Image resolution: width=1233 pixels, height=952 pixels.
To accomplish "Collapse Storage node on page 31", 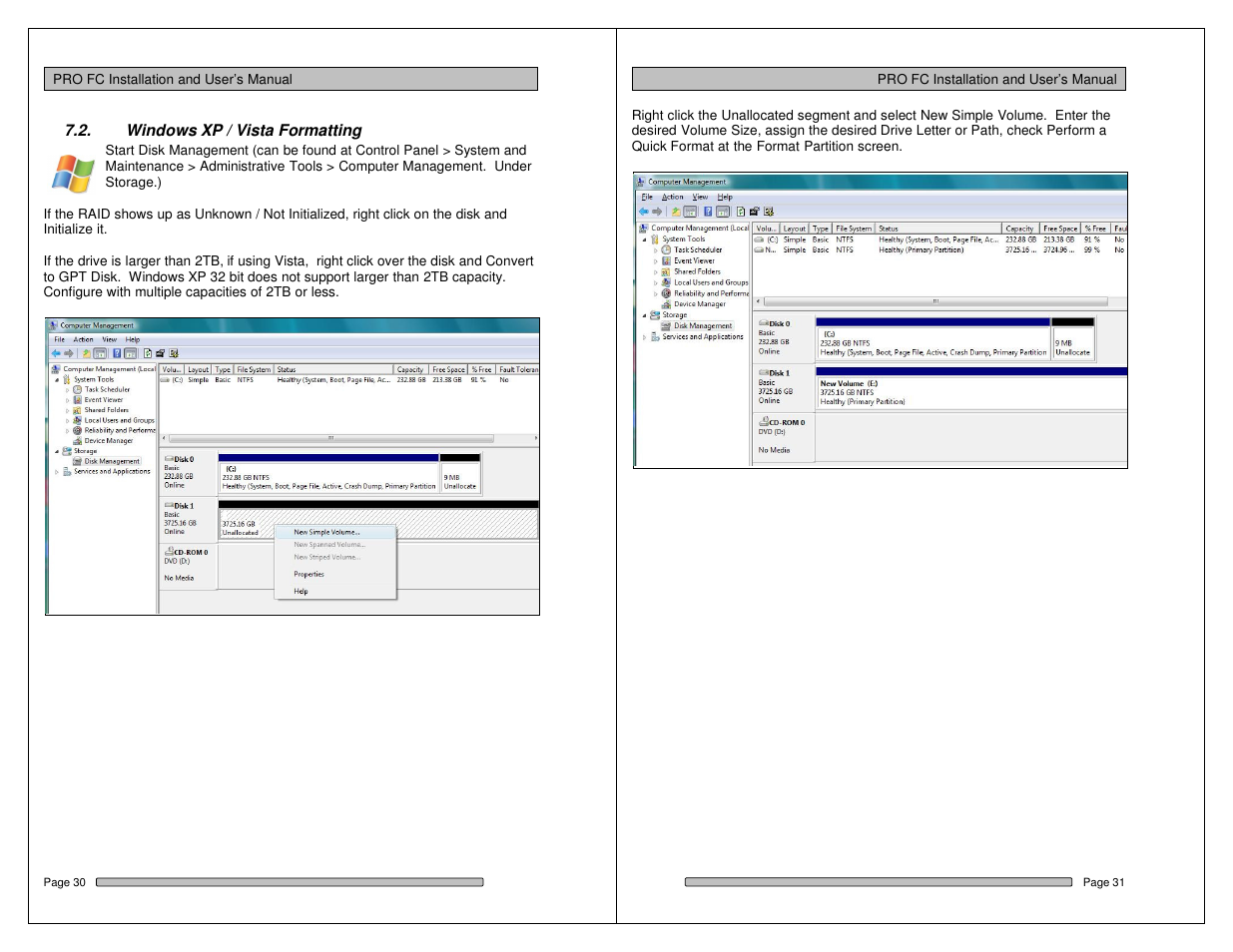I will coord(645,315).
